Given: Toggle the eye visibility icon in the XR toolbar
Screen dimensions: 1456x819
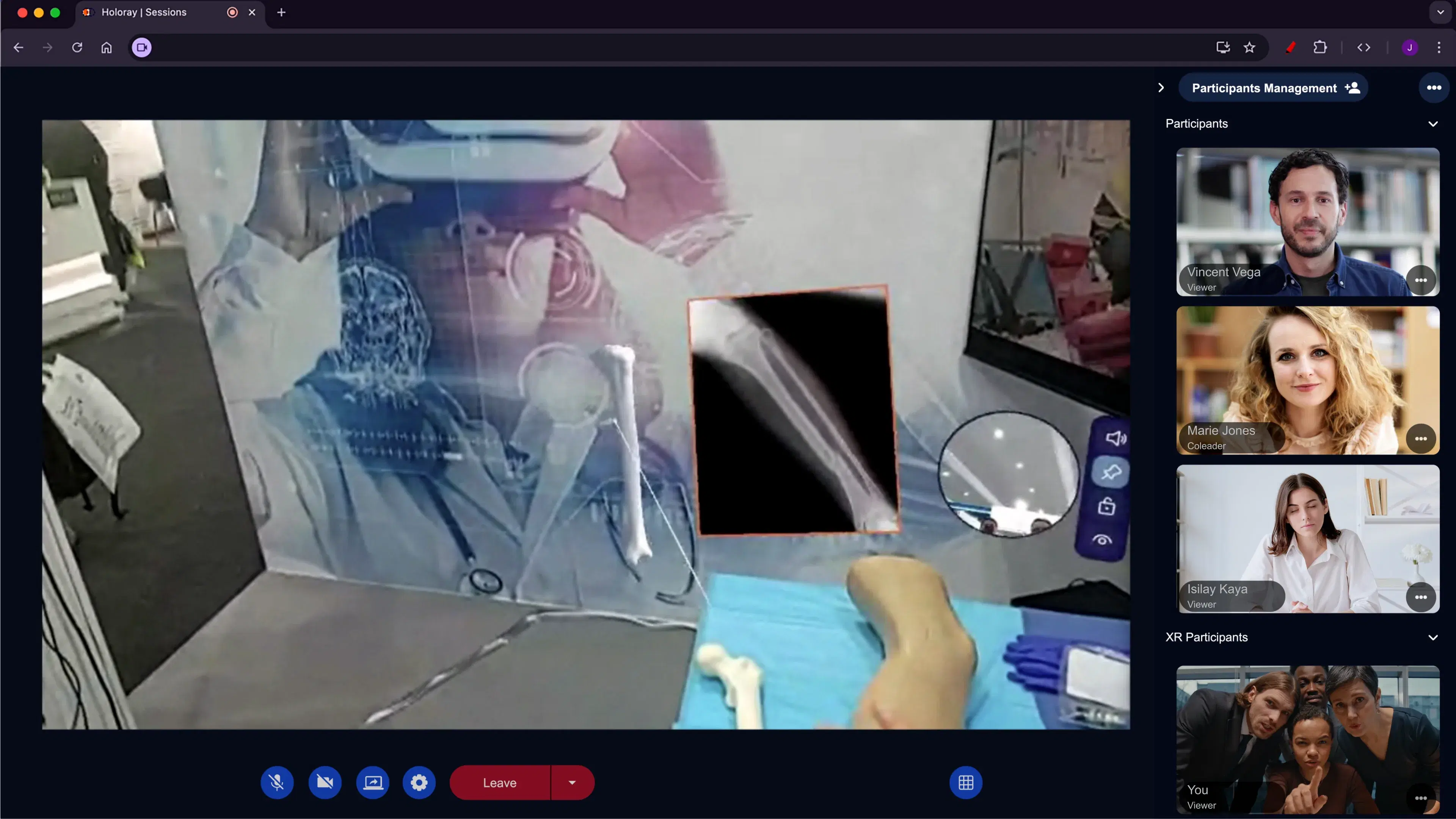Looking at the screenshot, I should coord(1102,539).
